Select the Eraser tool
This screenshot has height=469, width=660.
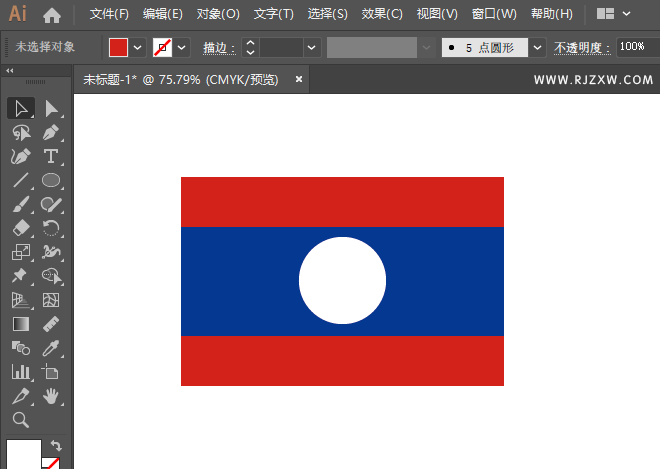(21, 228)
